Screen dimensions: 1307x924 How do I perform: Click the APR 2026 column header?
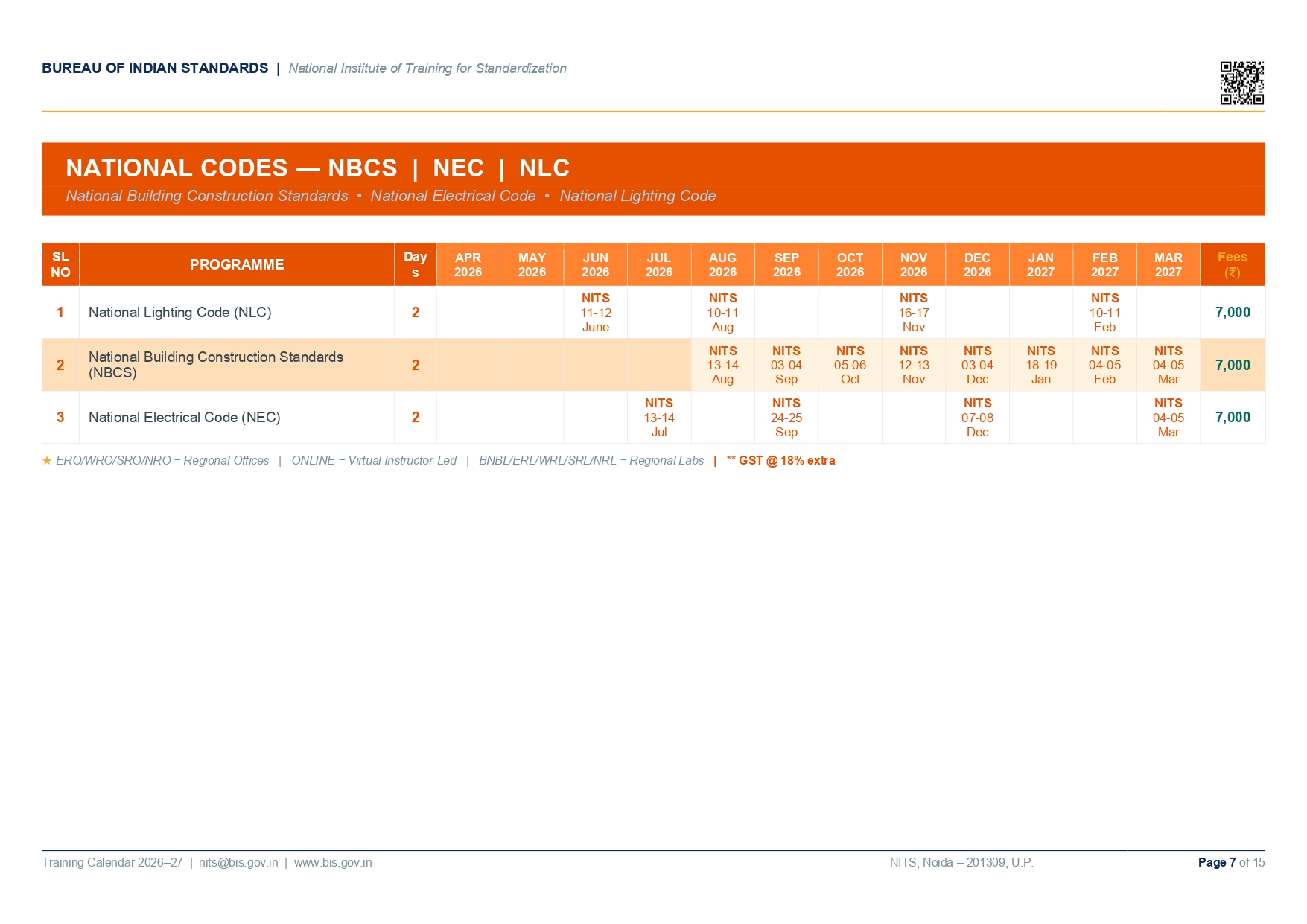coord(468,264)
